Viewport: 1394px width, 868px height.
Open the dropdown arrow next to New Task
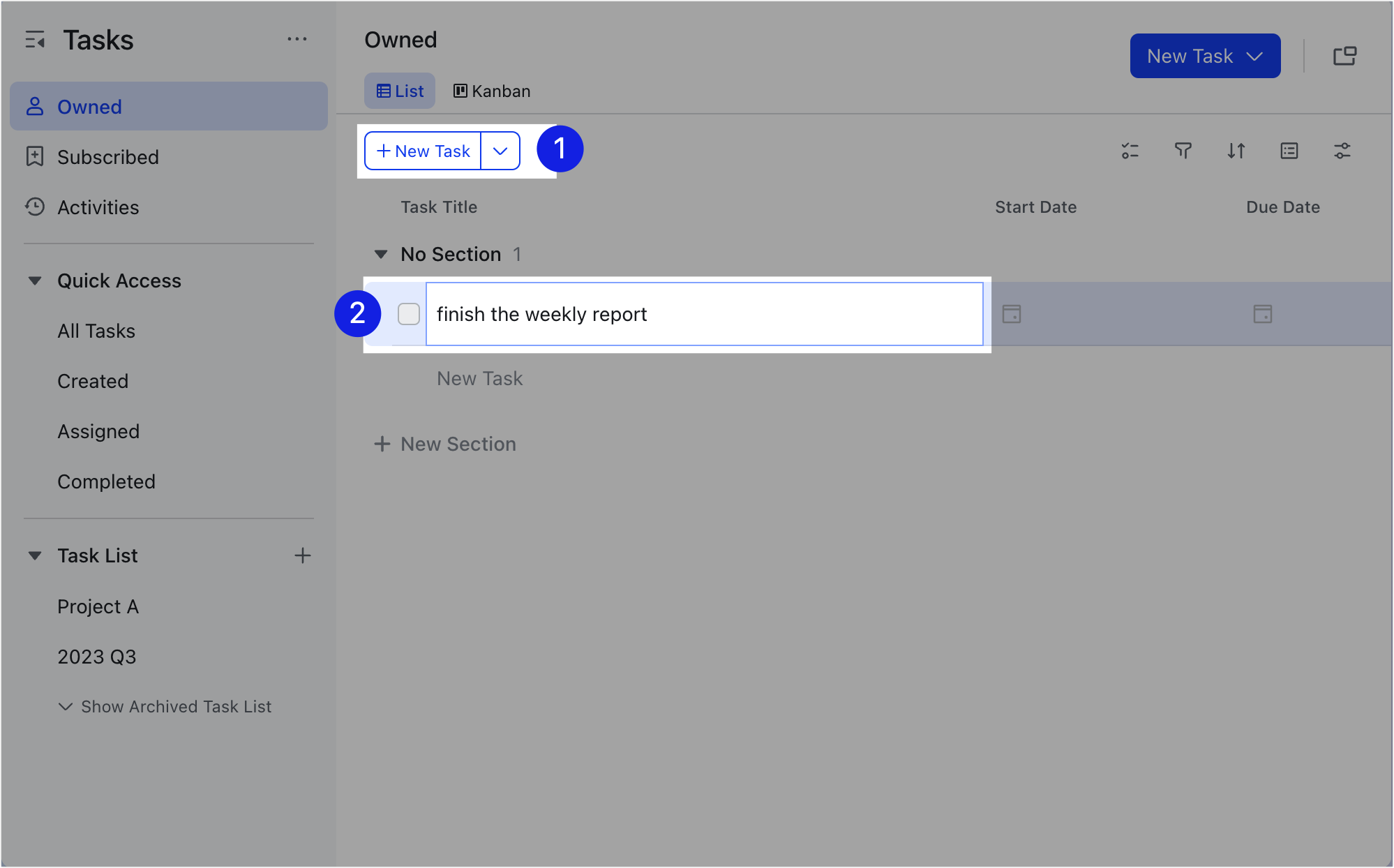(x=500, y=150)
